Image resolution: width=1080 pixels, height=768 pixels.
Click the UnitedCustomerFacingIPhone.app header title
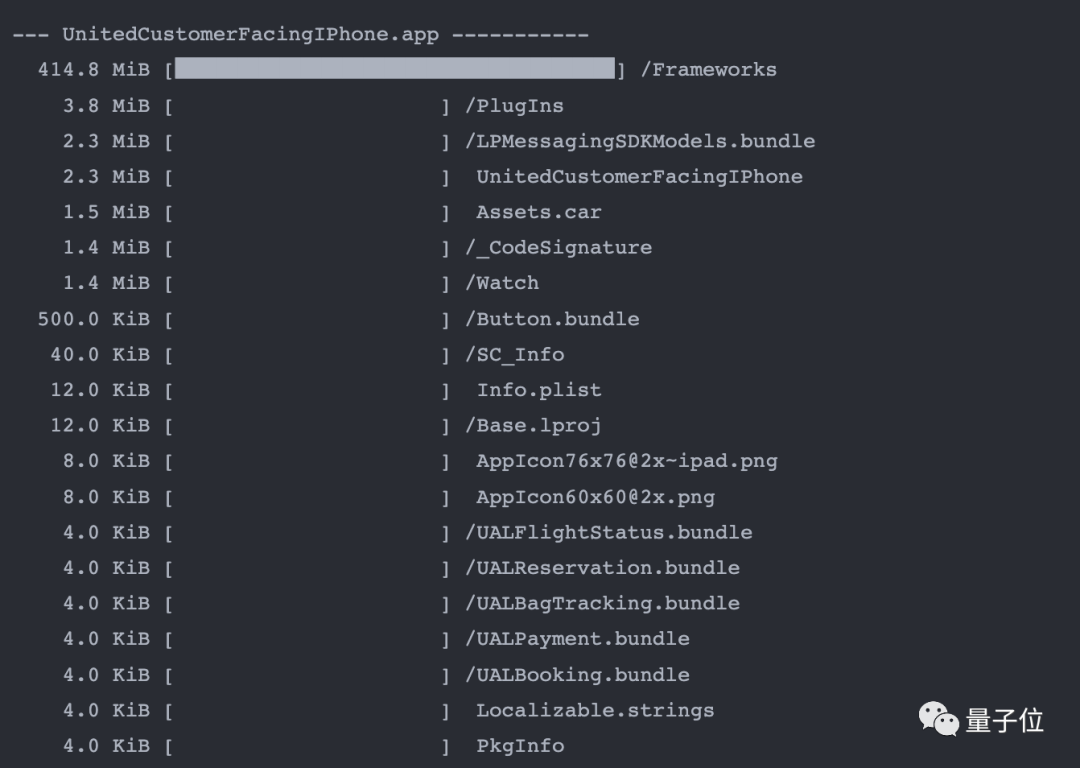(250, 35)
